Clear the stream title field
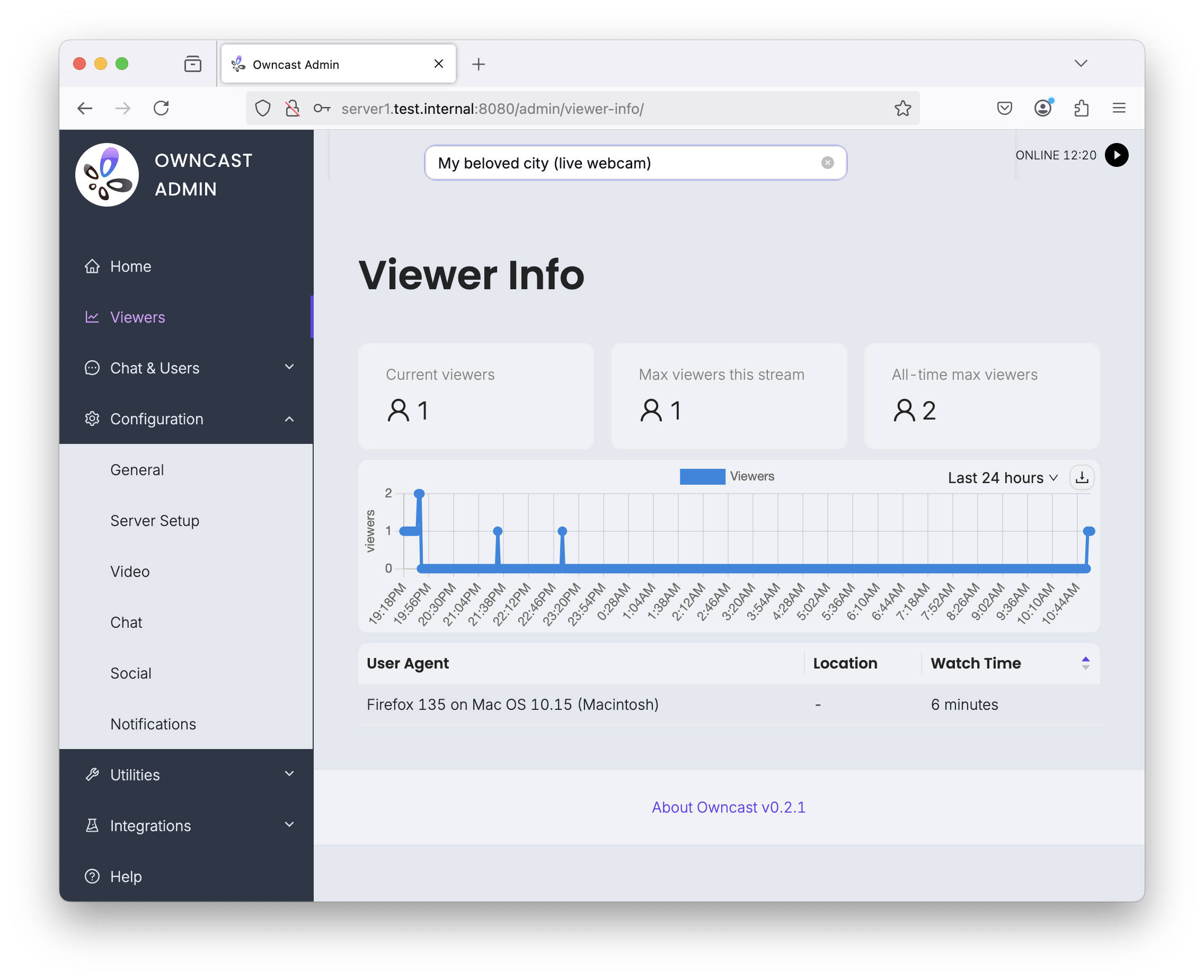This screenshot has width=1204, height=980. 827,163
